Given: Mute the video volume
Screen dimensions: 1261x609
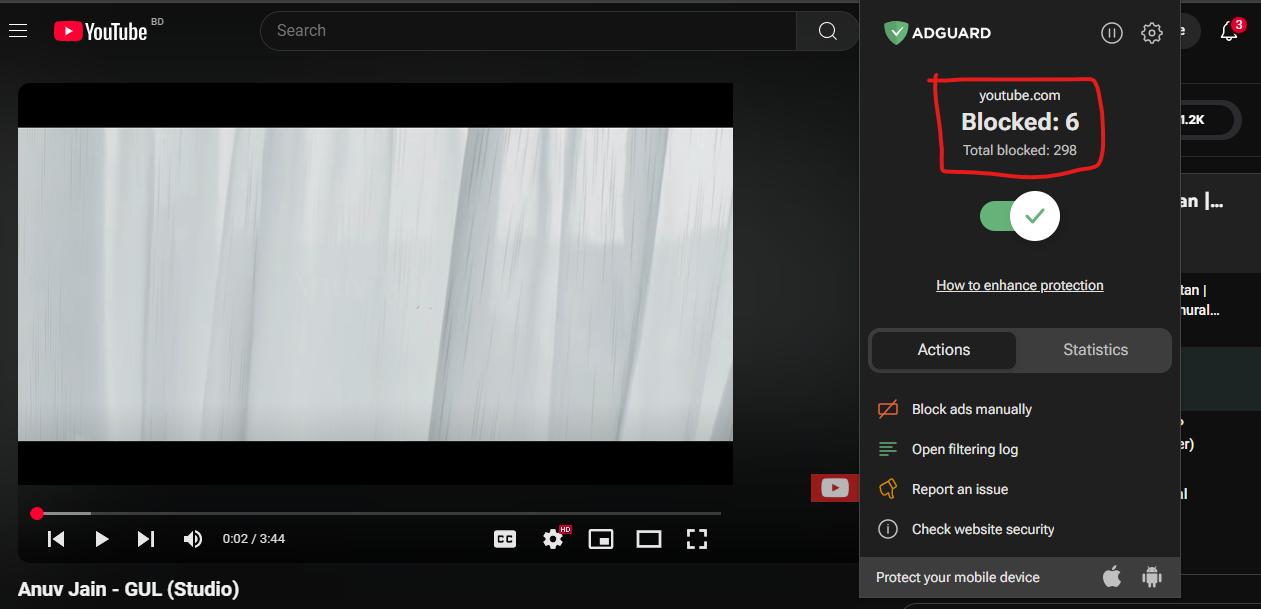Looking at the screenshot, I should (x=193, y=539).
